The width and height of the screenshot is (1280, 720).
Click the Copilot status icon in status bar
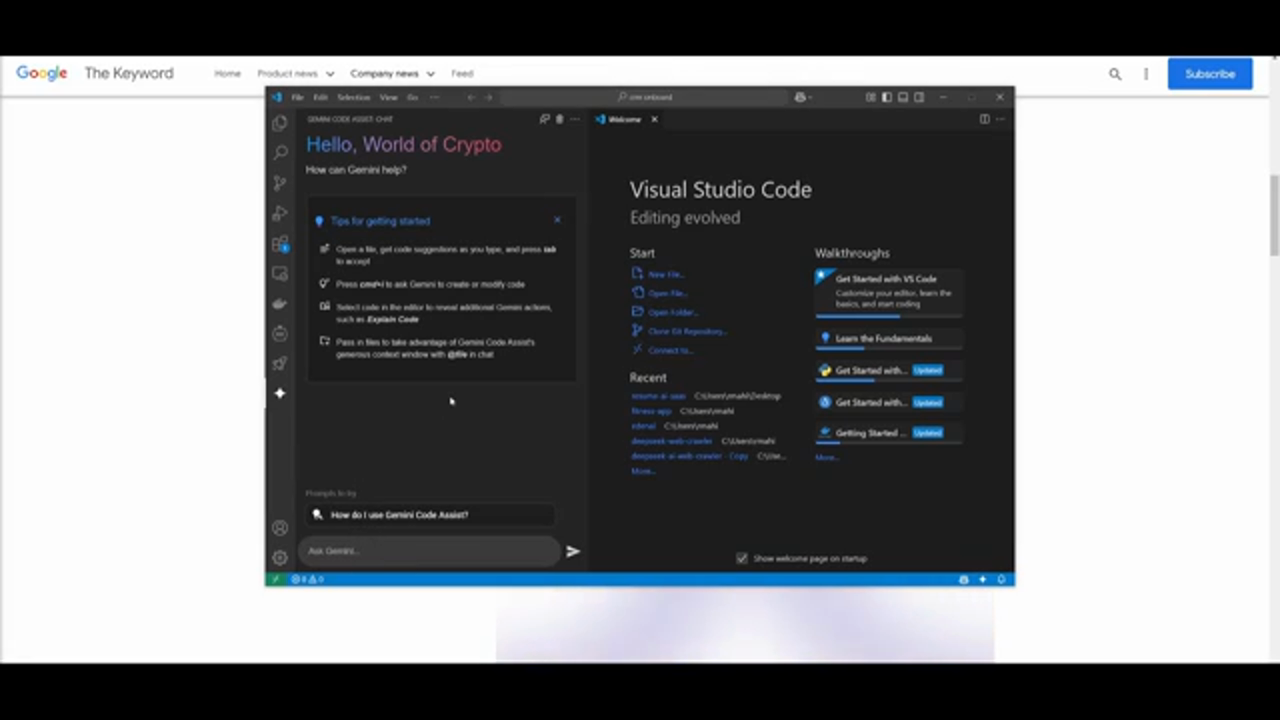[x=964, y=579]
